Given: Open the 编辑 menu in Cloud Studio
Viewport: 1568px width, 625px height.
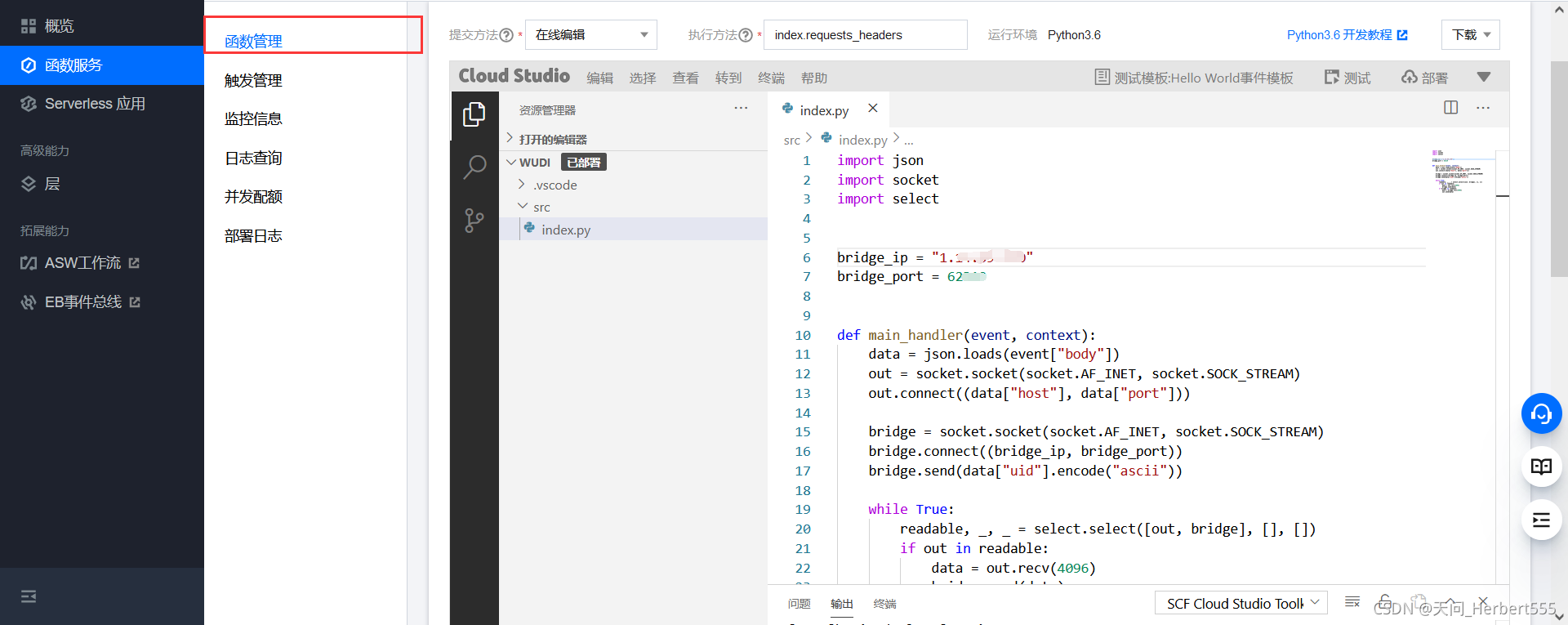Looking at the screenshot, I should tap(599, 78).
